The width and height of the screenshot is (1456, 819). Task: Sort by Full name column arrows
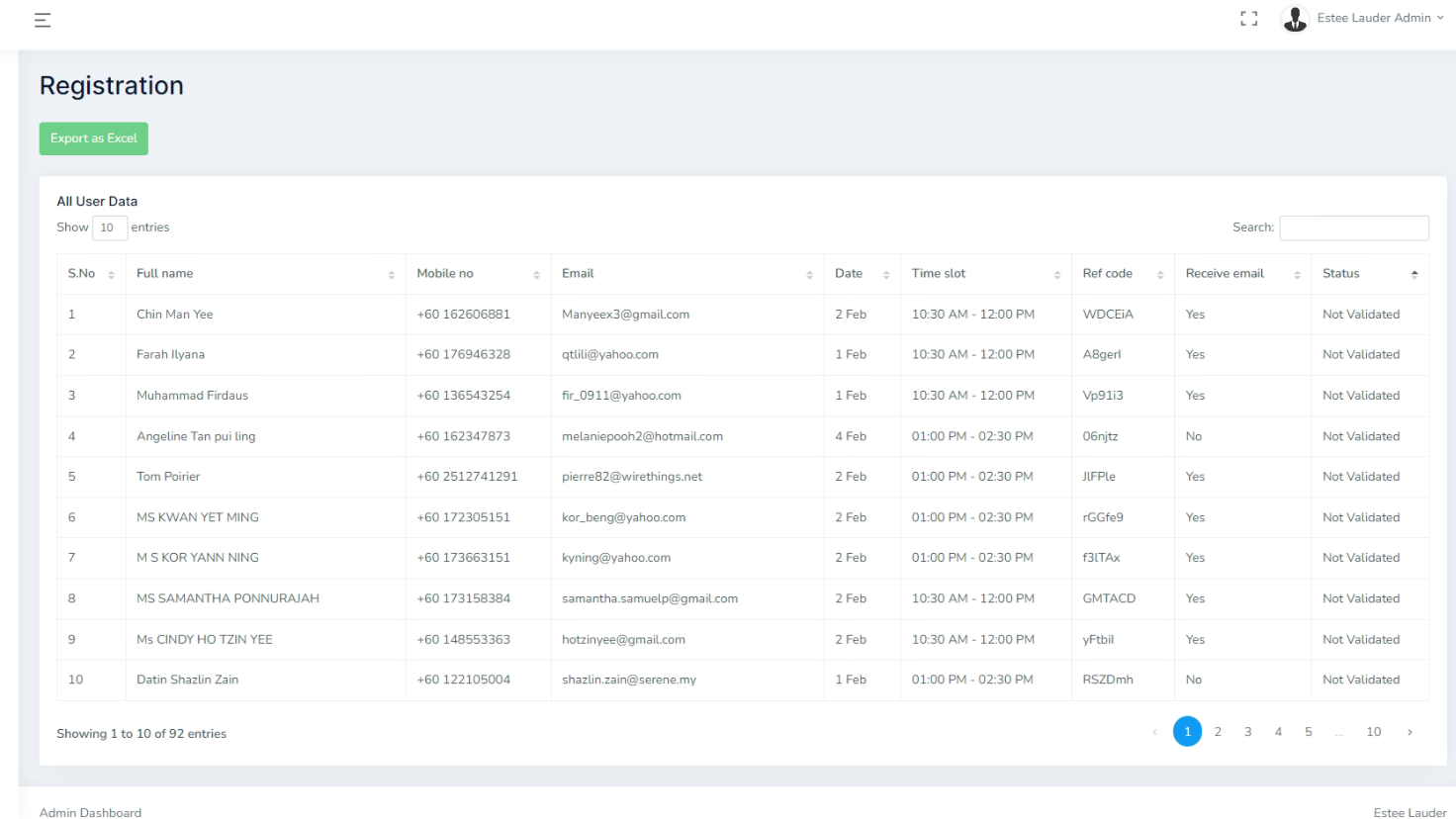[392, 275]
